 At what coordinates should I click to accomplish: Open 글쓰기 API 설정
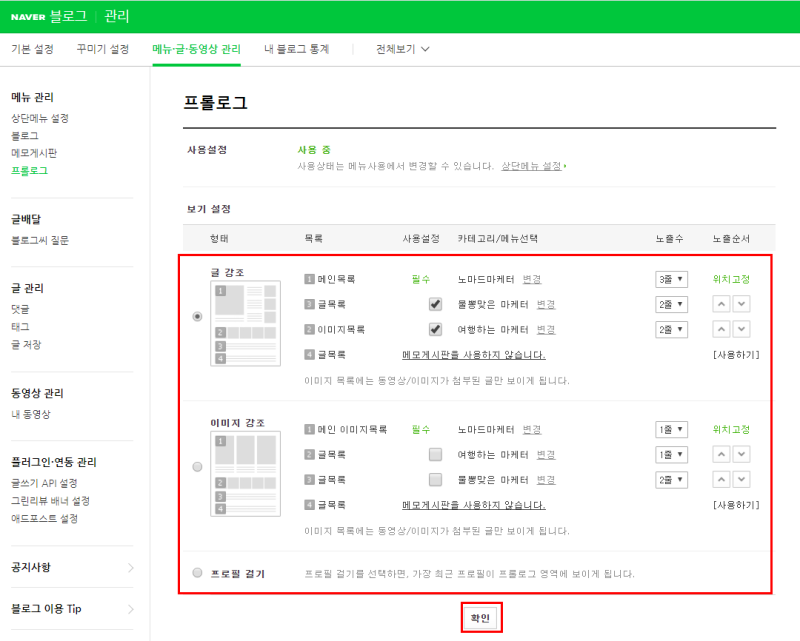tap(44, 483)
